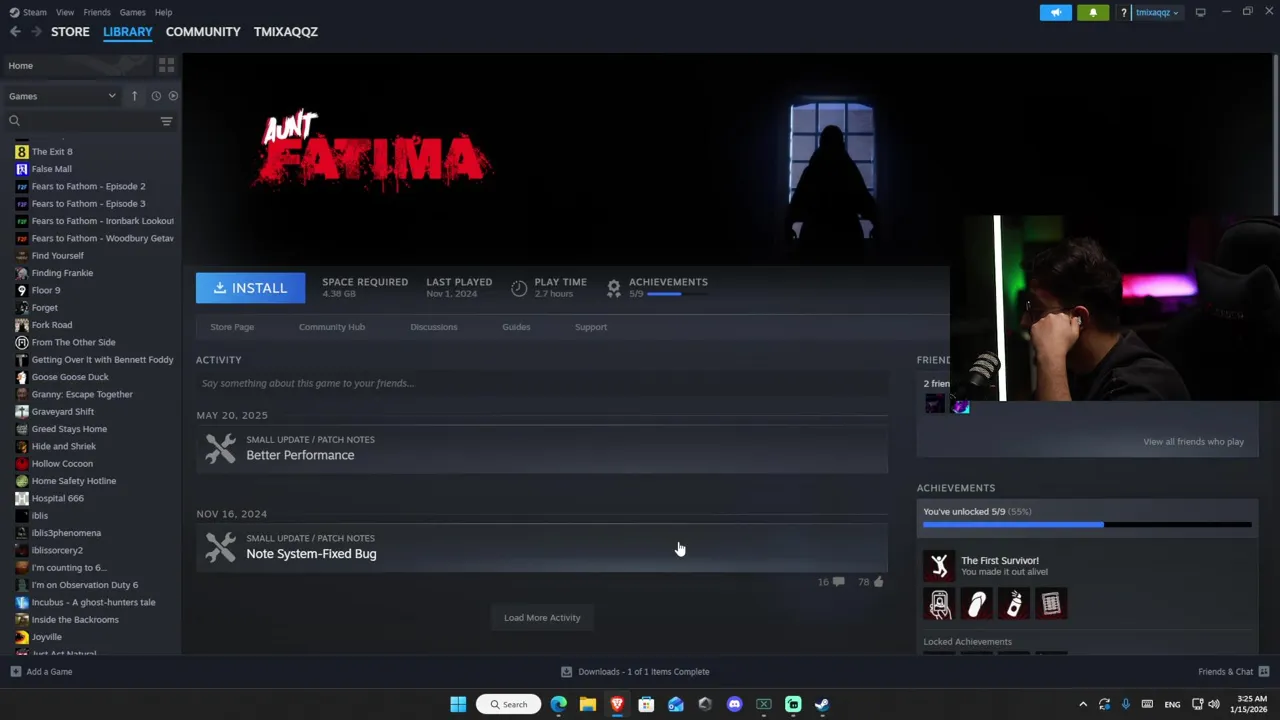1280x720 pixels.
Task: Open Discord from the taskbar
Action: tap(735, 704)
